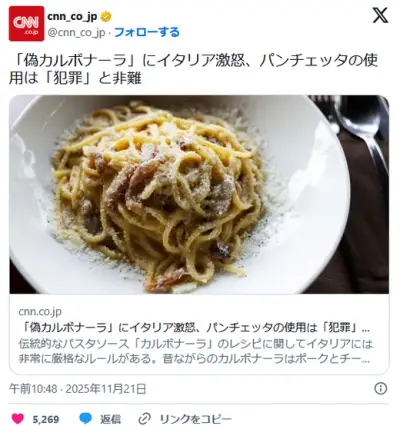The height and width of the screenshot is (426, 400).
Task: Open the 午前10:48 · 2025年11月21日 timestamp
Action: pyautogui.click(x=78, y=389)
